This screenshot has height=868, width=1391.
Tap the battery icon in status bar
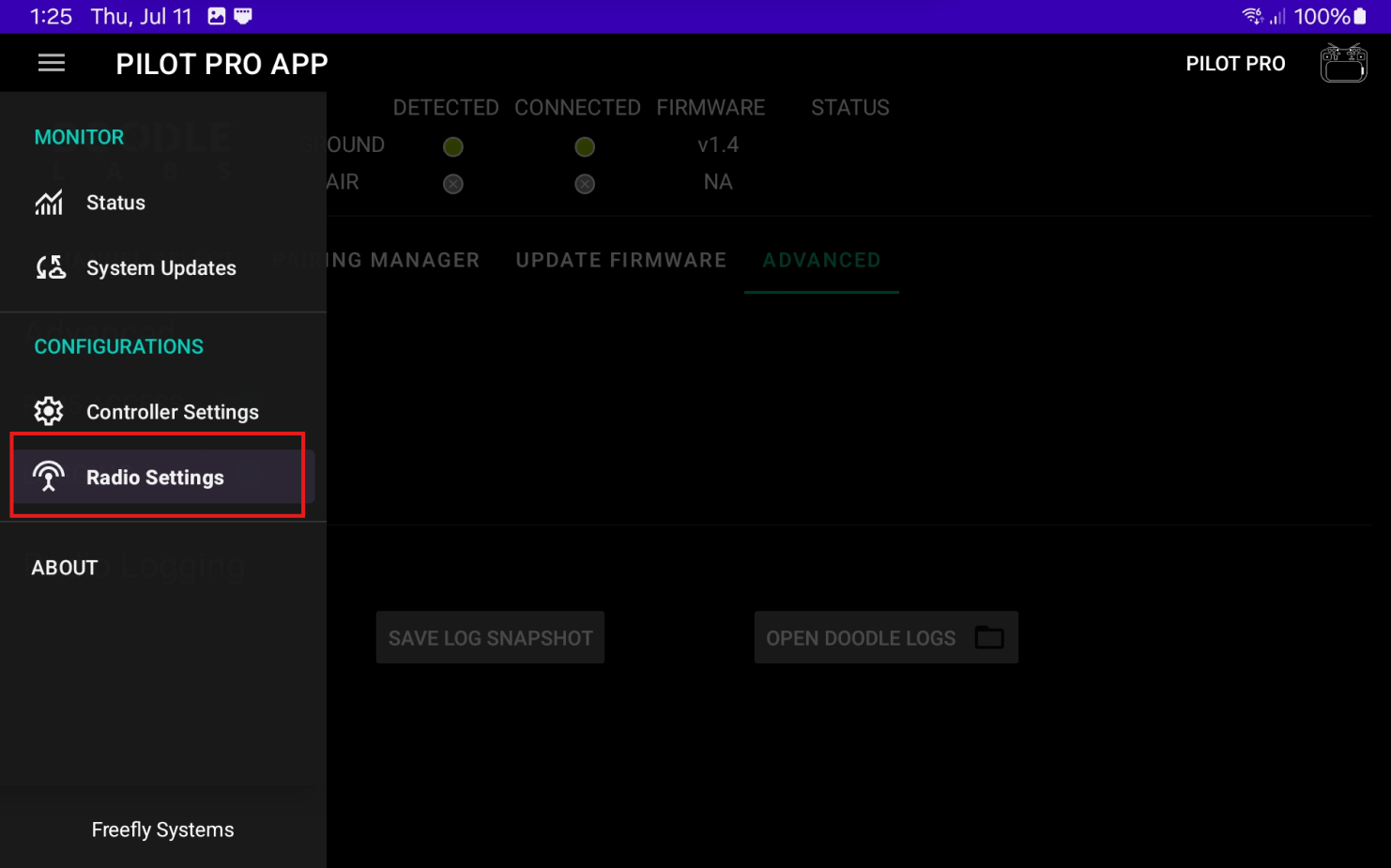(x=1360, y=16)
